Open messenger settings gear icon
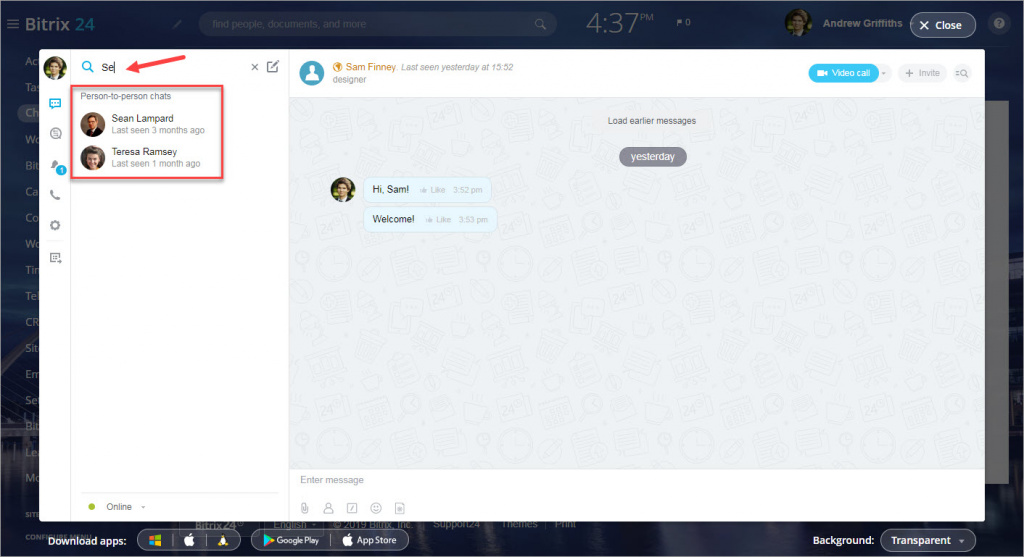This screenshot has width=1024, height=557. 55,225
